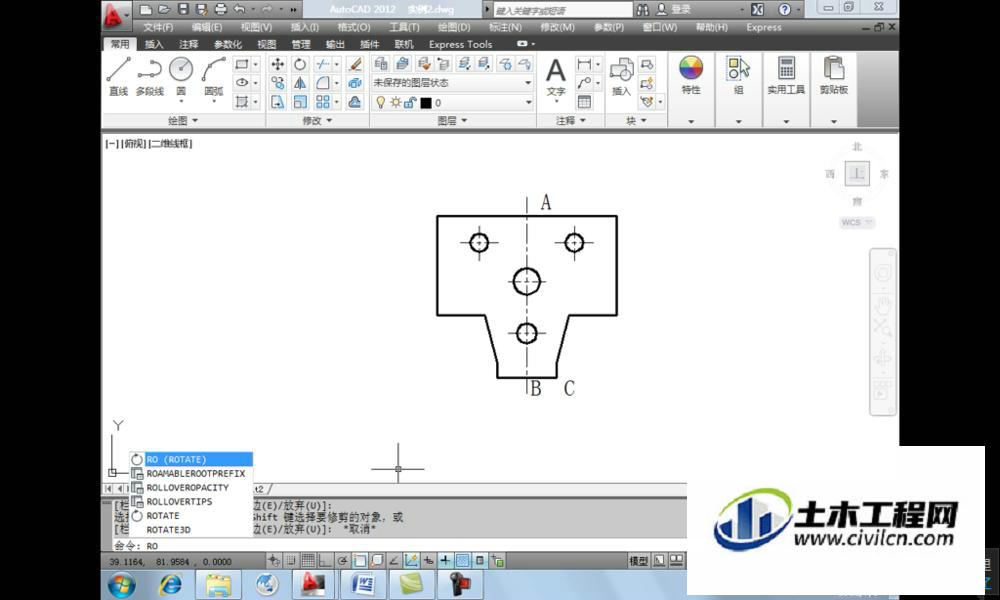This screenshot has height=600, width=1000.
Task: Select the Polyline (多段线) tool
Action: point(149,76)
